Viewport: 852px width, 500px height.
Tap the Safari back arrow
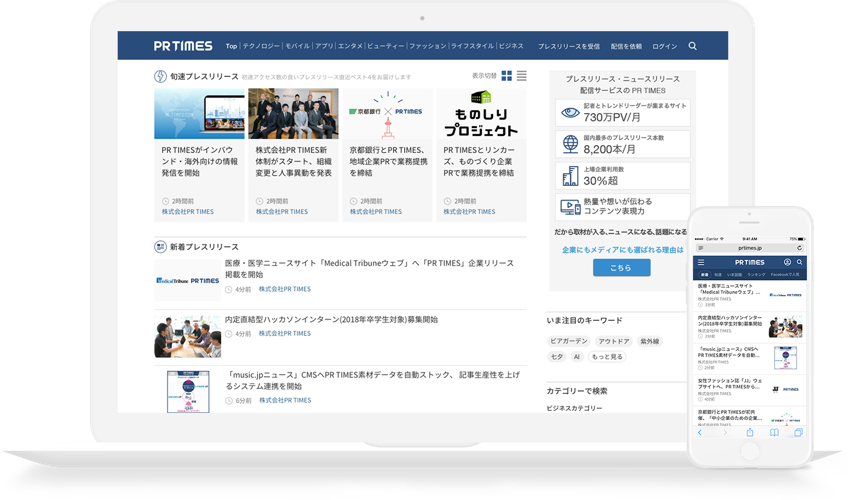(x=701, y=432)
